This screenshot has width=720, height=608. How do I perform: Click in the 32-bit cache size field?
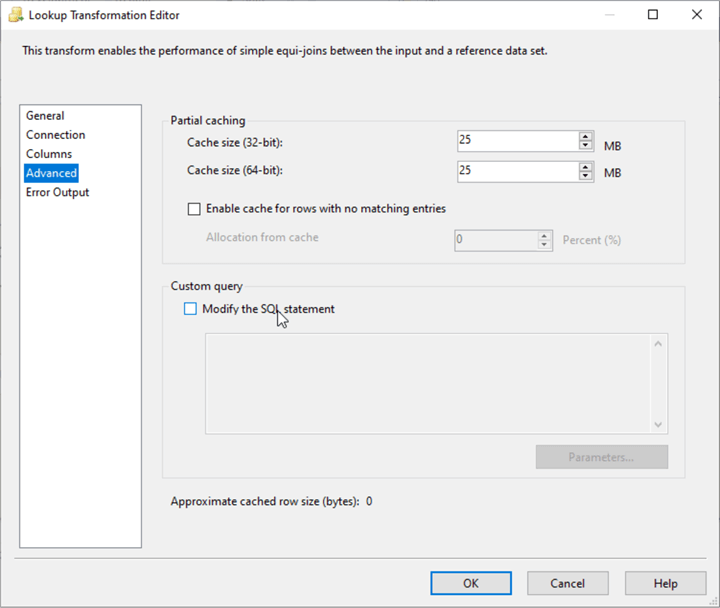[516, 141]
